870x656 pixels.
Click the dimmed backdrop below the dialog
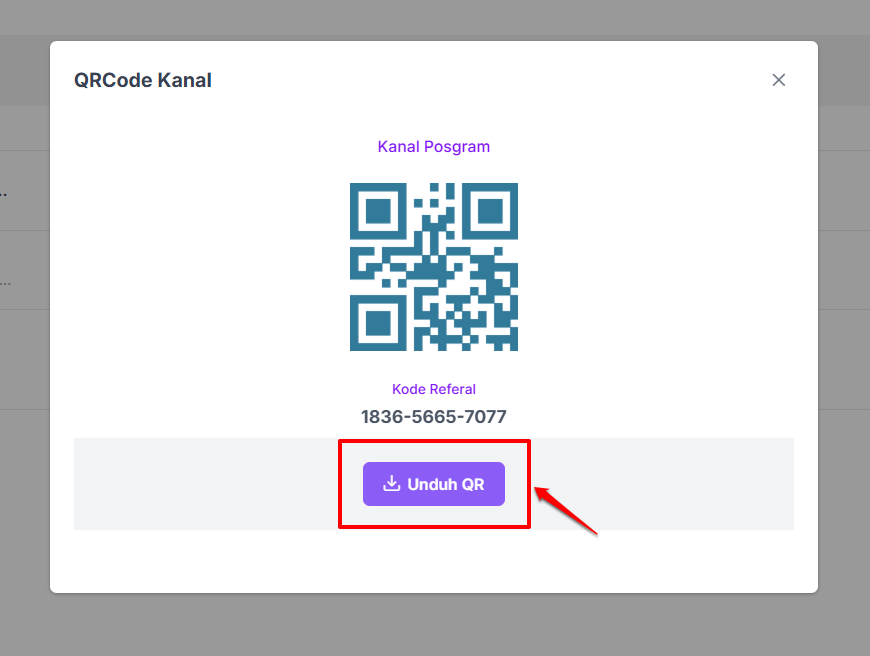pos(435,625)
